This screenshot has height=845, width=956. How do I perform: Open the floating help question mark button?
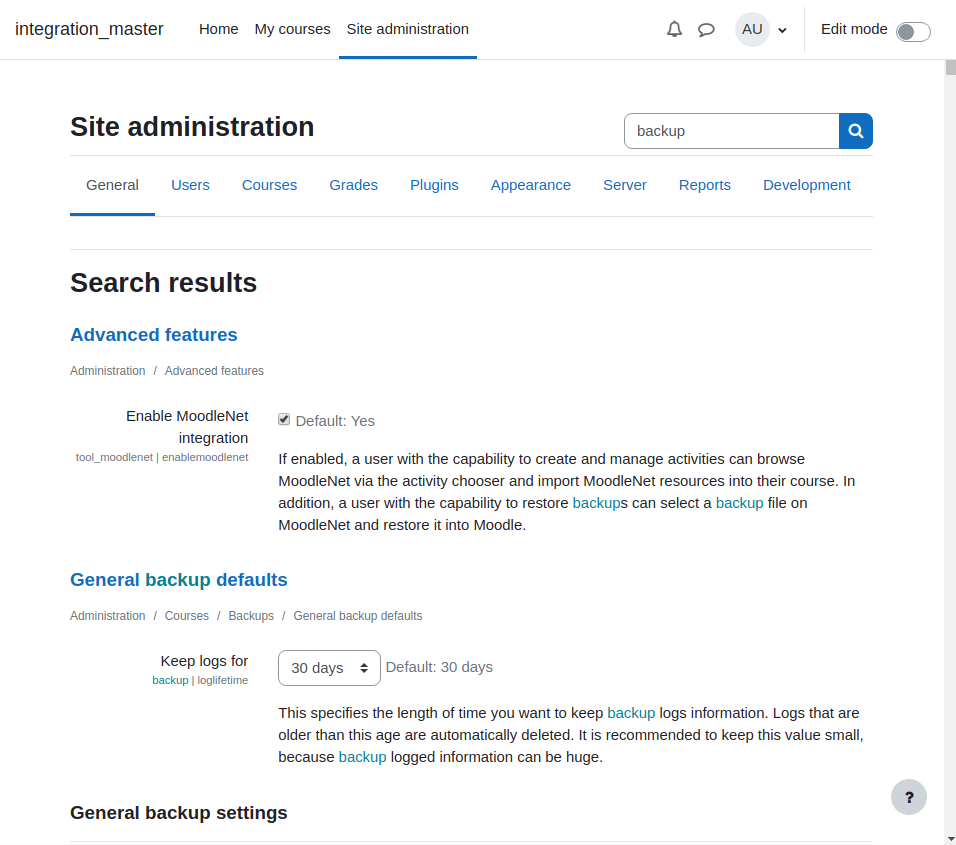pos(908,797)
